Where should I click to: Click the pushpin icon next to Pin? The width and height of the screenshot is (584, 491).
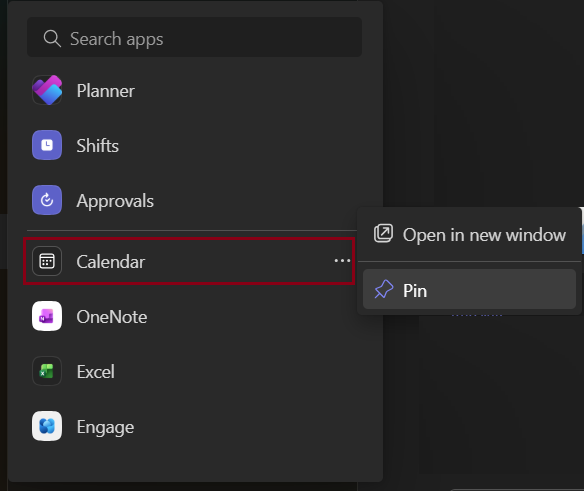pos(384,289)
